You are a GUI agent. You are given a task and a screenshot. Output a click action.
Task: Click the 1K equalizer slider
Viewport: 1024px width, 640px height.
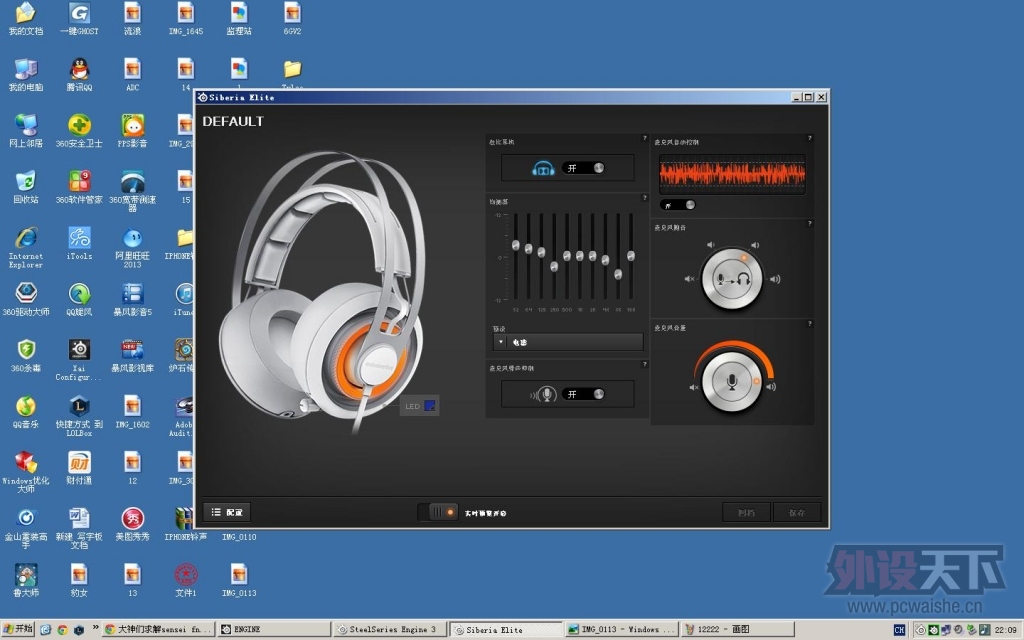click(x=580, y=256)
